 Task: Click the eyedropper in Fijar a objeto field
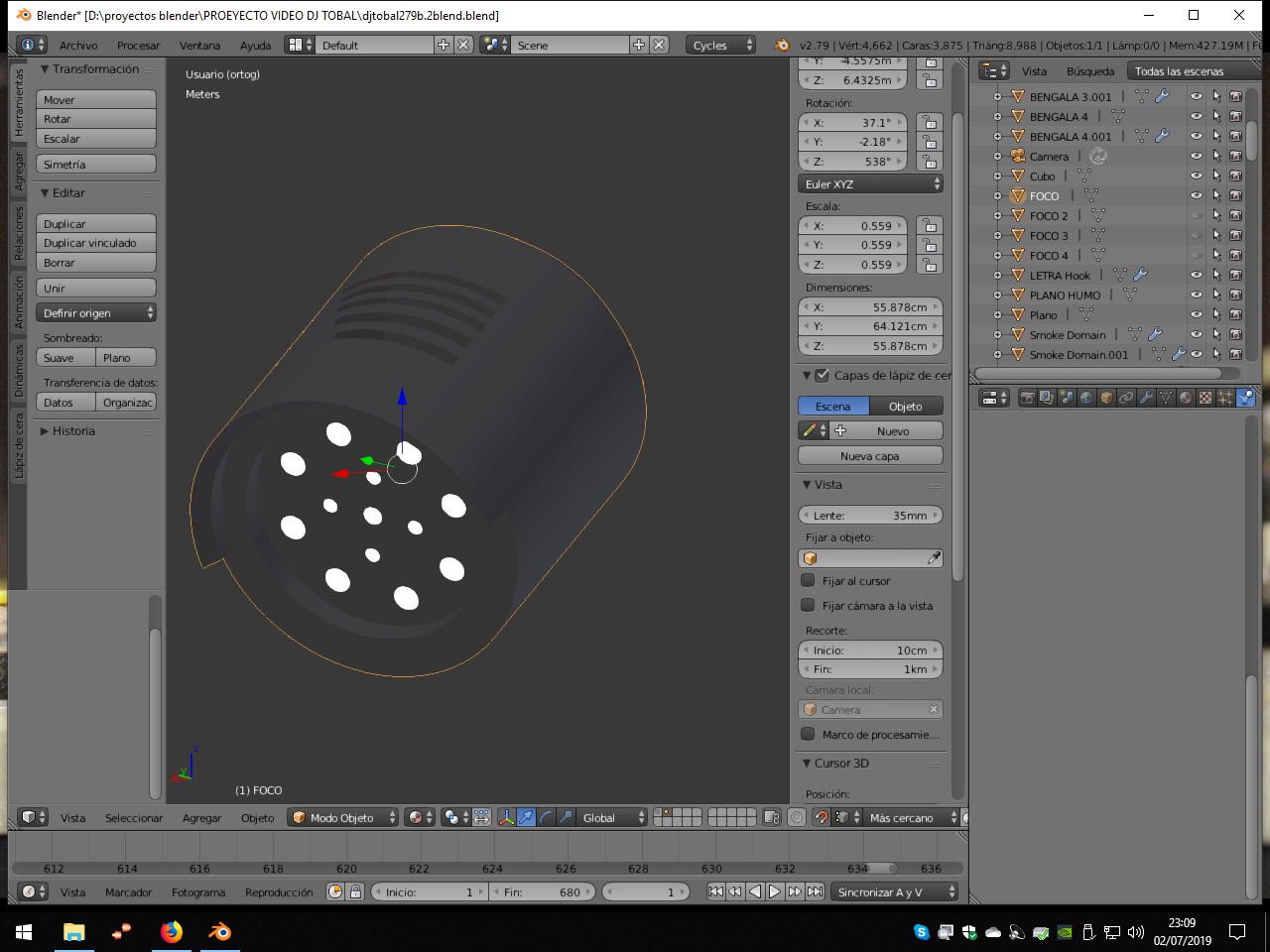pyautogui.click(x=934, y=558)
